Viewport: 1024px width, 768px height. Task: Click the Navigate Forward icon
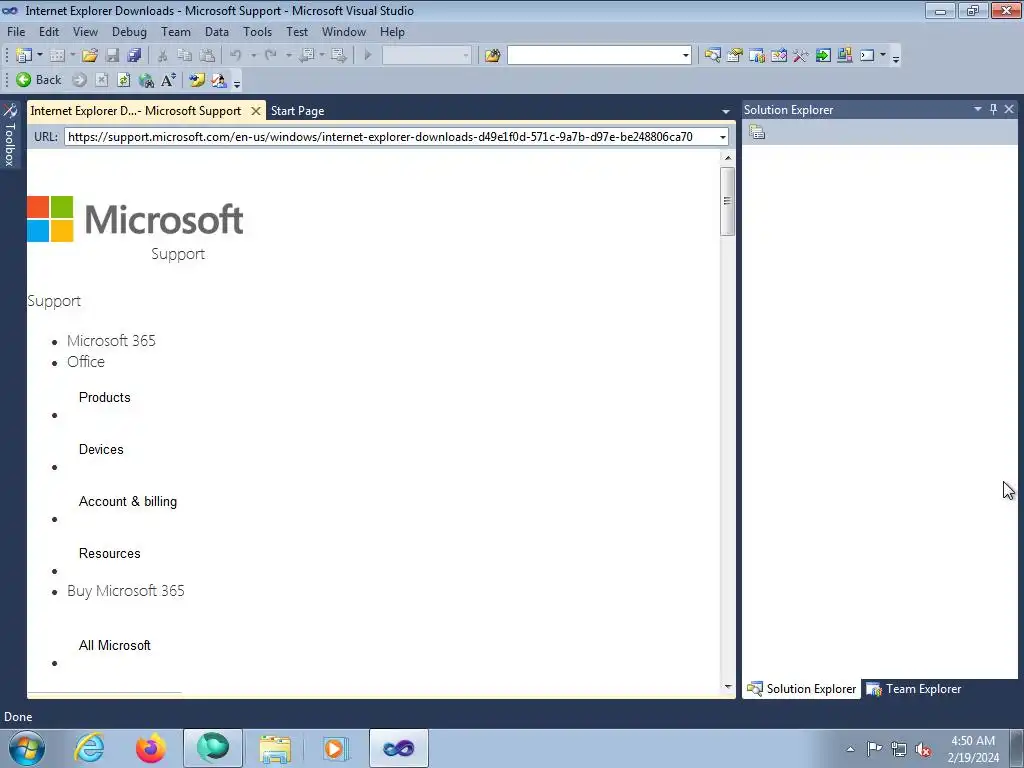click(338, 56)
